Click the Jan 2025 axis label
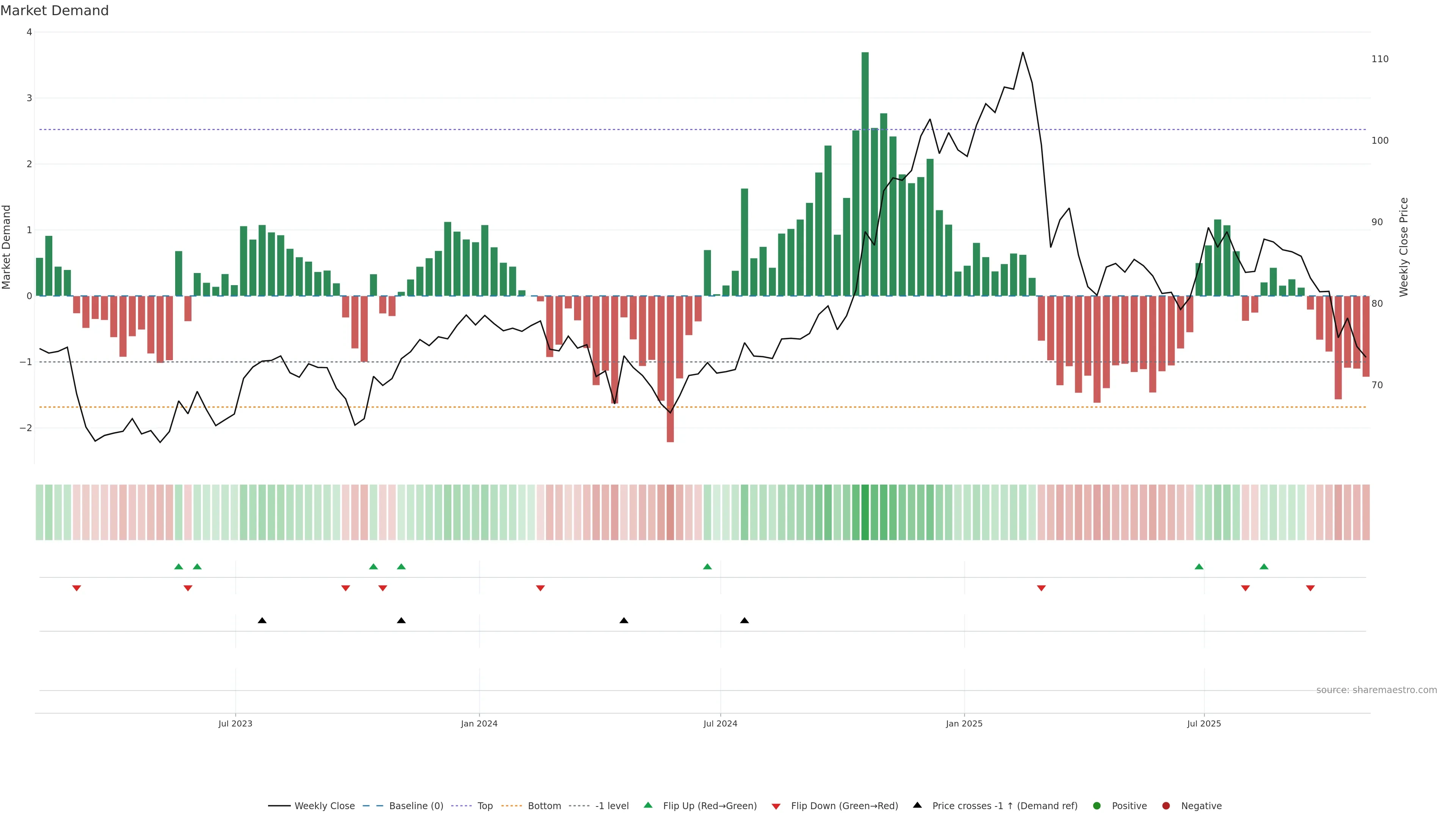Viewport: 1456px width, 819px height. 964,723
